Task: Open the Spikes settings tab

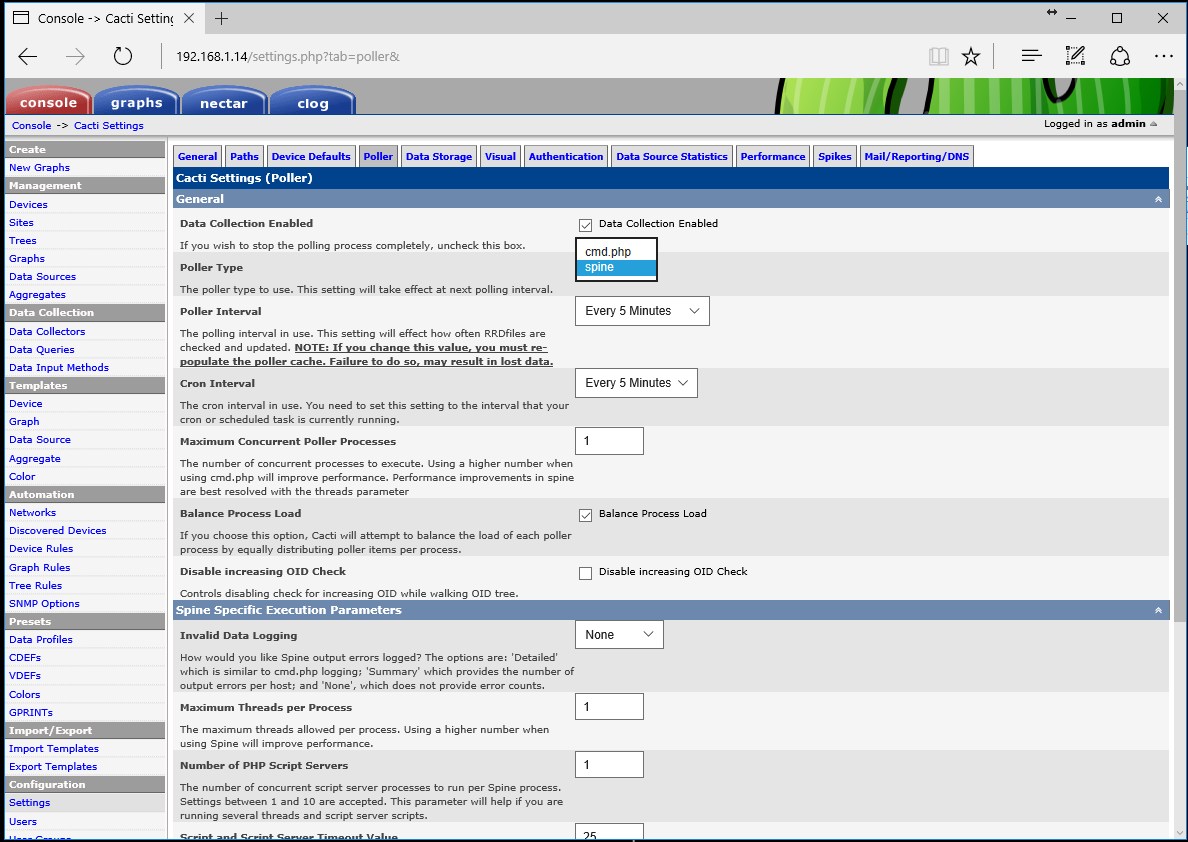Action: 835,156
